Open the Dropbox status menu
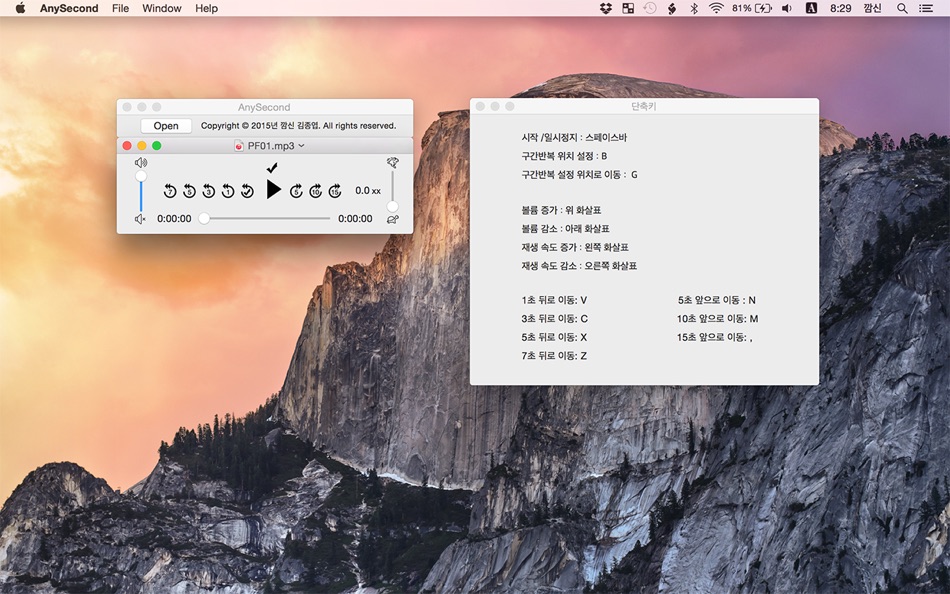The width and height of the screenshot is (950, 594). click(605, 8)
